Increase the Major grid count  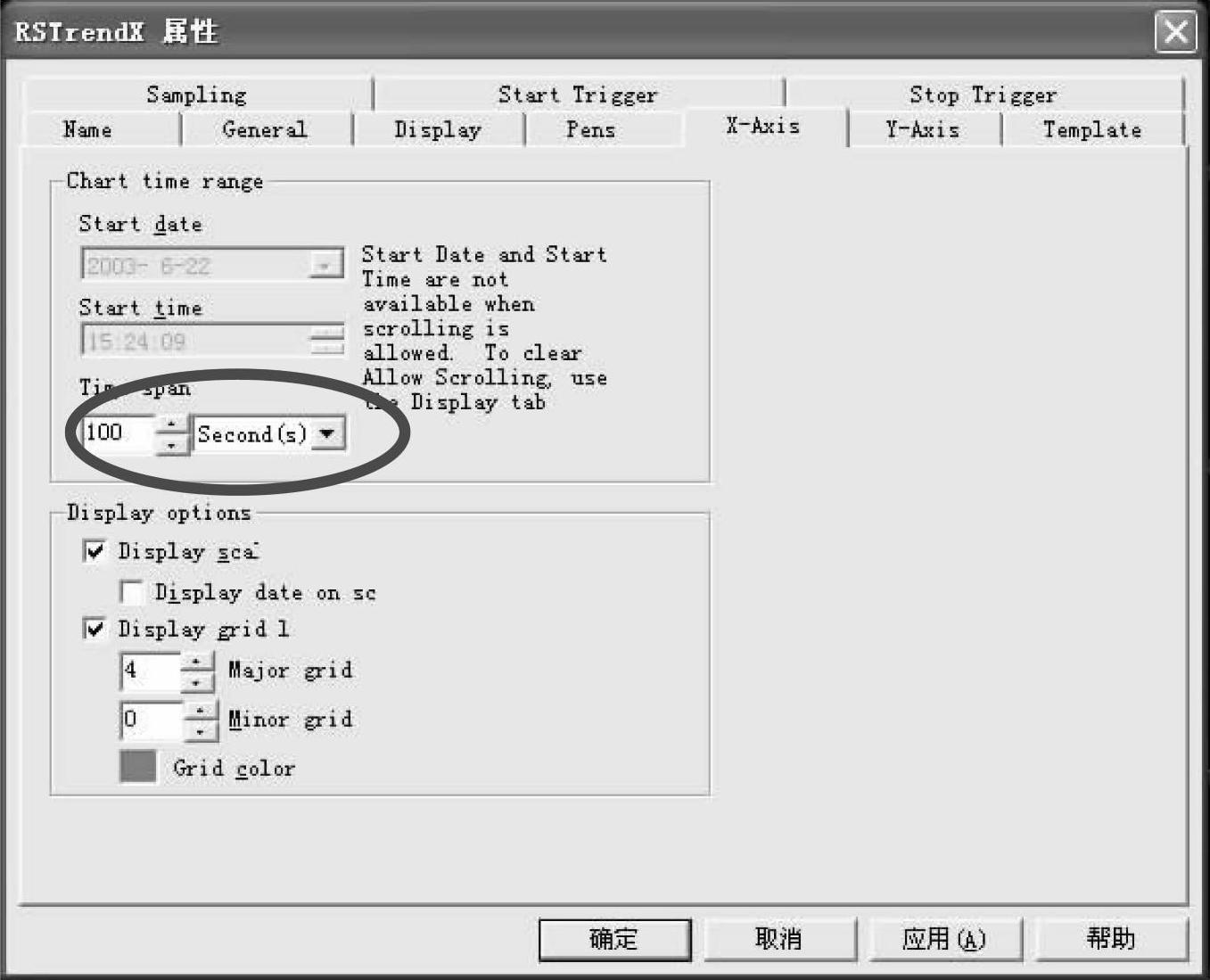(197, 662)
